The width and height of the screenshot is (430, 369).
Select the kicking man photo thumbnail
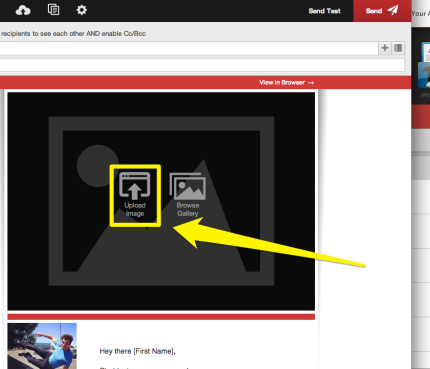[42, 346]
